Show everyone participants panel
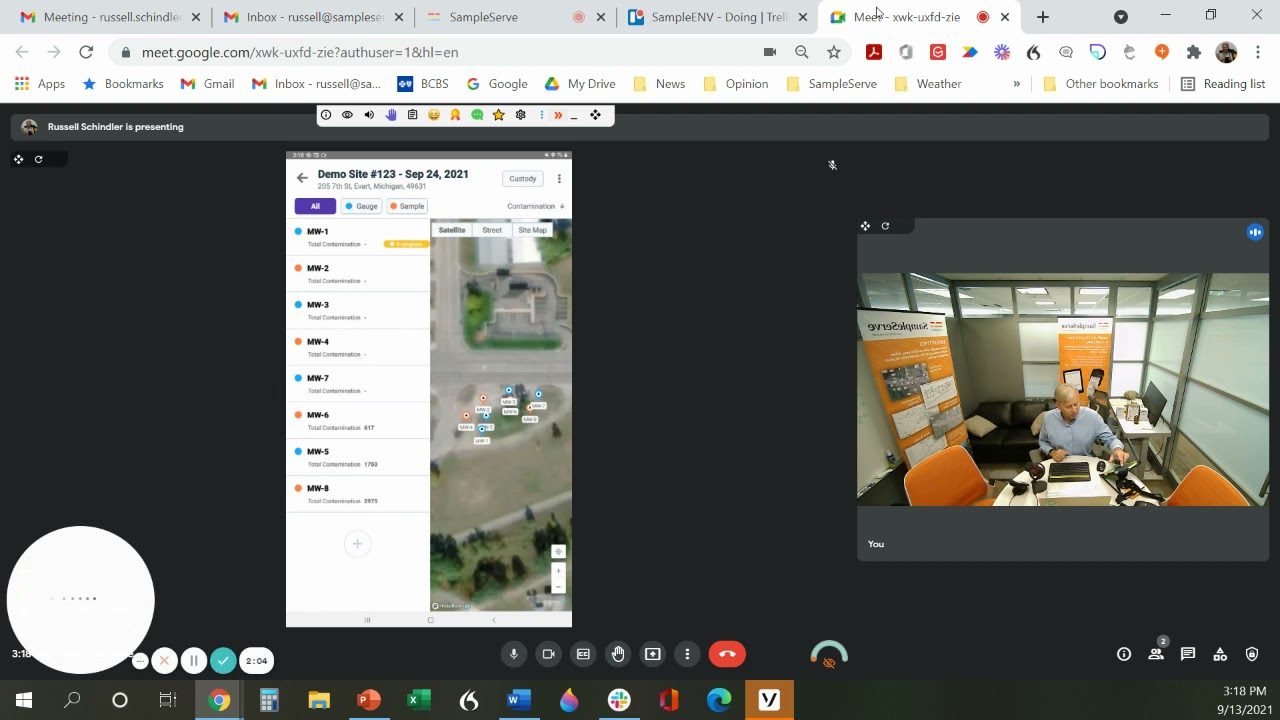Screen dimensions: 1280x720 [1156, 654]
